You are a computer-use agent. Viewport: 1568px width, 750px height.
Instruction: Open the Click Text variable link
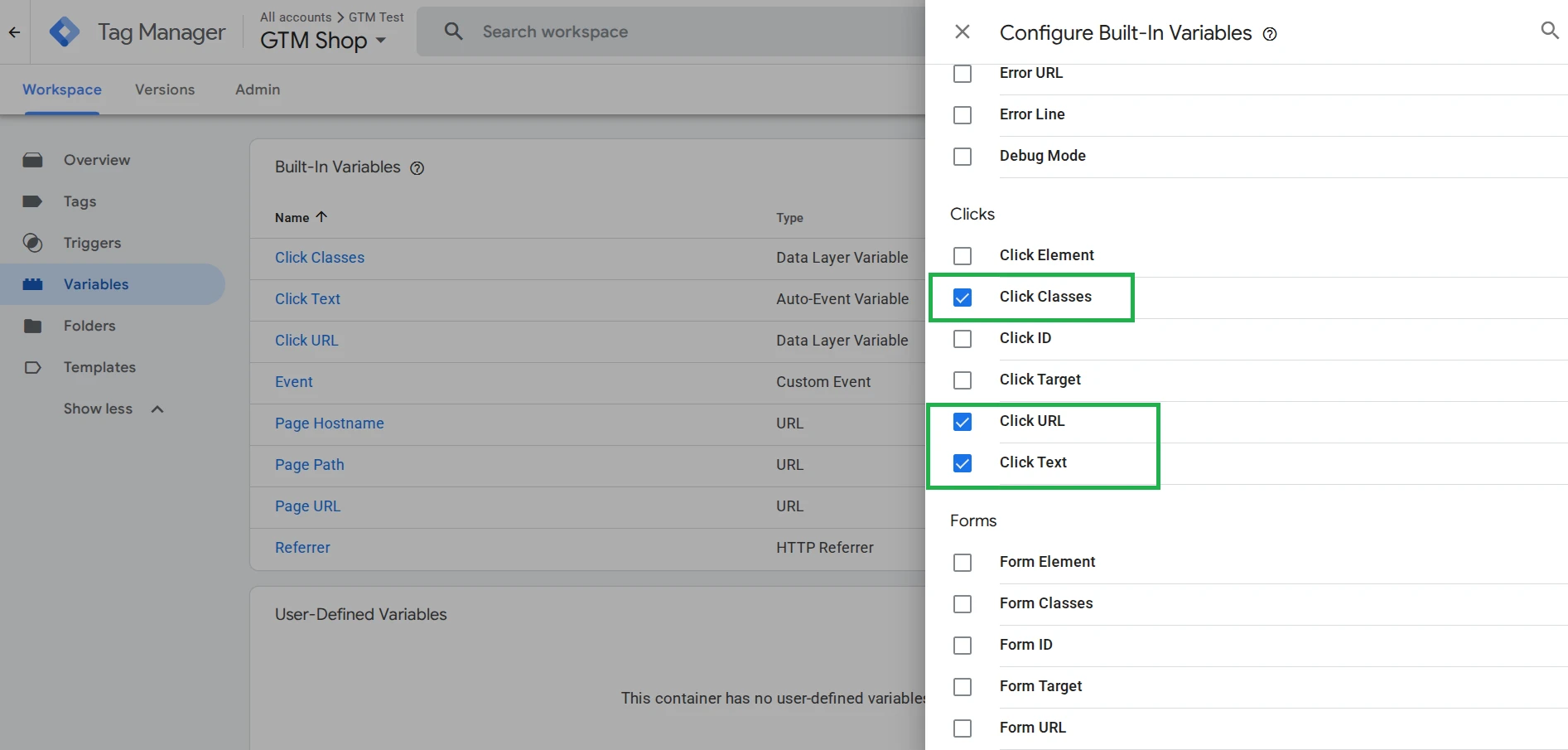307,299
